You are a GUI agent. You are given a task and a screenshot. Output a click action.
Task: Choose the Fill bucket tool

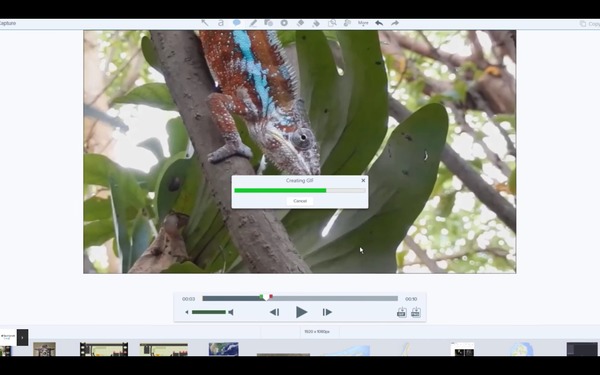pyautogui.click(x=316, y=23)
